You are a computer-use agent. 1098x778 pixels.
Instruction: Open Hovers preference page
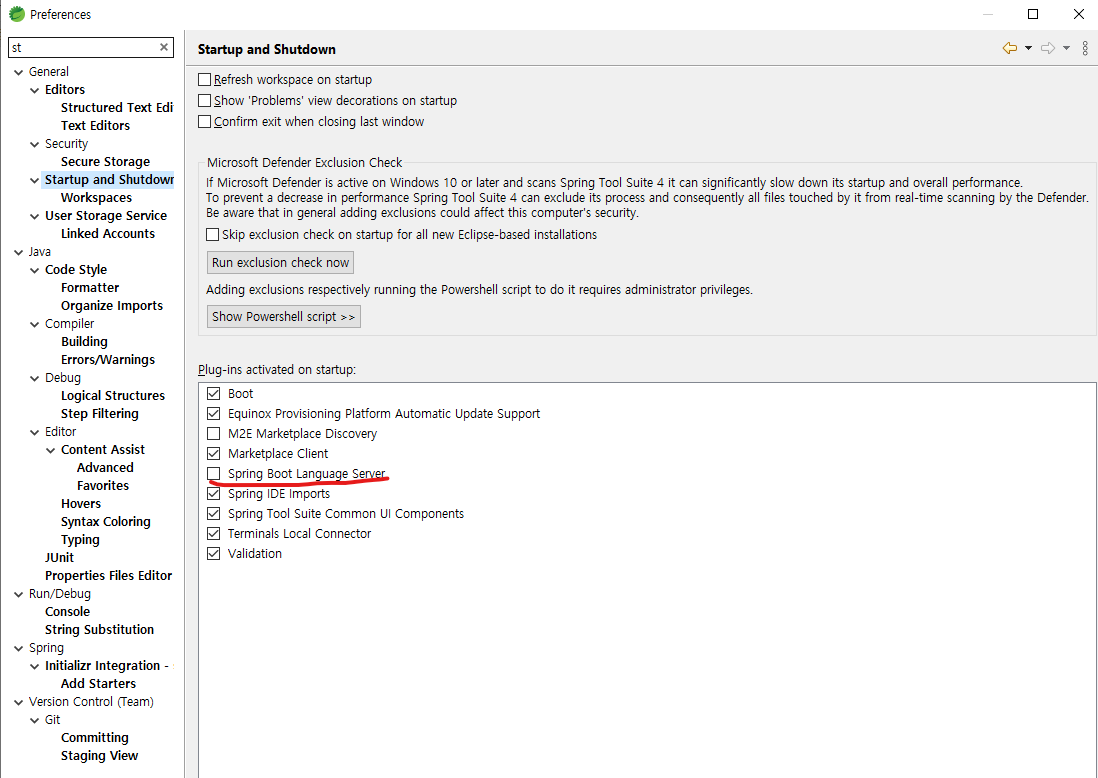81,503
